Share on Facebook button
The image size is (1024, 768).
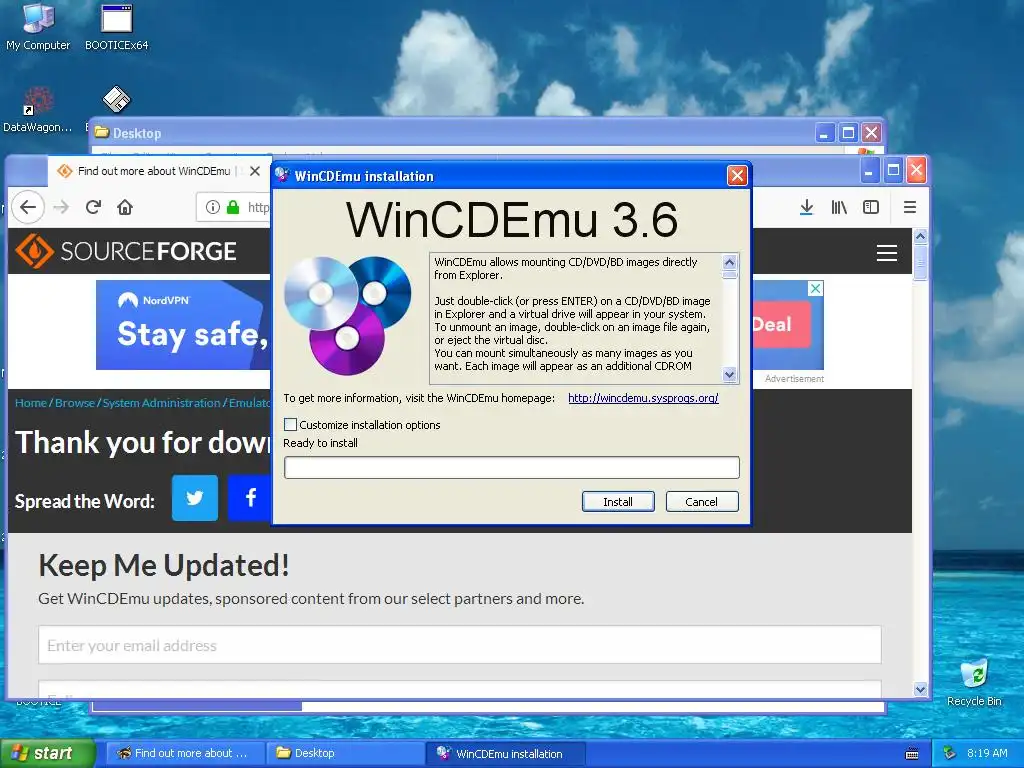click(x=249, y=498)
